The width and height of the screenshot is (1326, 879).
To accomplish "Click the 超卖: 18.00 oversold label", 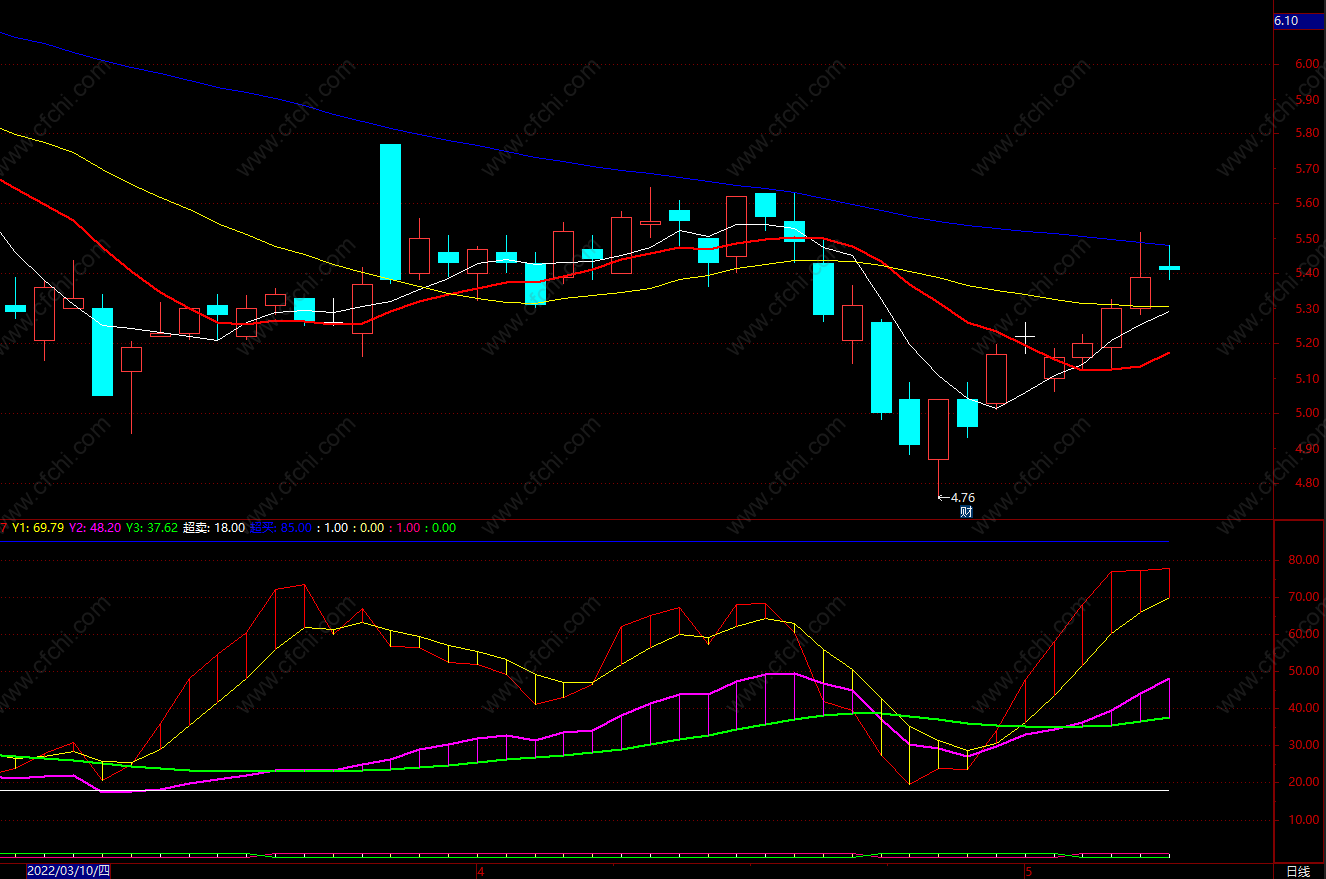I will 214,527.
